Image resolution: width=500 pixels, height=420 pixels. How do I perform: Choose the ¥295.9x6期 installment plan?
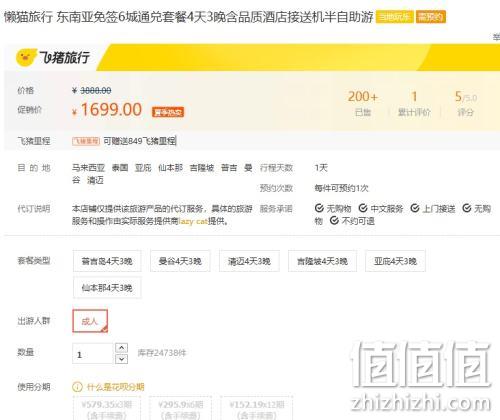click(180, 409)
